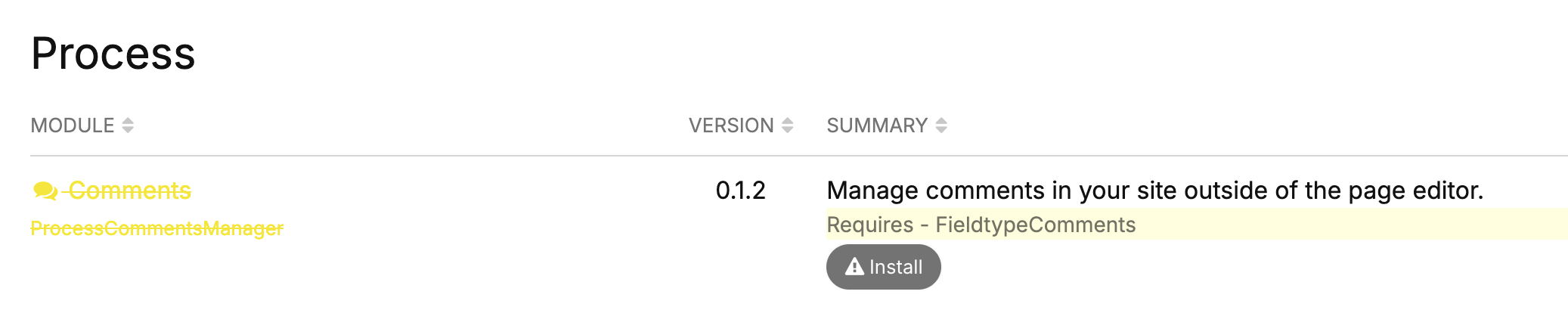This screenshot has height=310, width=1568.
Task: Click the ProcessCommentsManager class name
Action: click(x=156, y=228)
